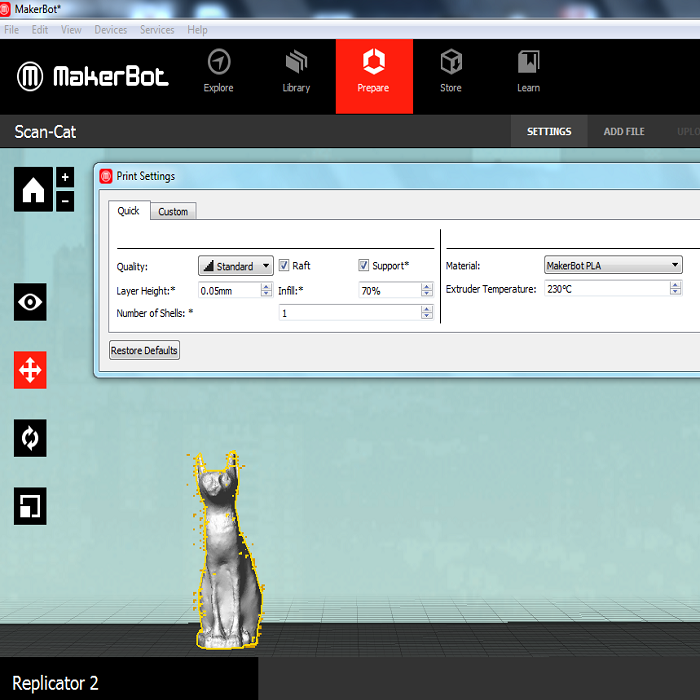Select the Rotate tool icon
Image resolution: width=700 pixels, height=700 pixels.
30,438
